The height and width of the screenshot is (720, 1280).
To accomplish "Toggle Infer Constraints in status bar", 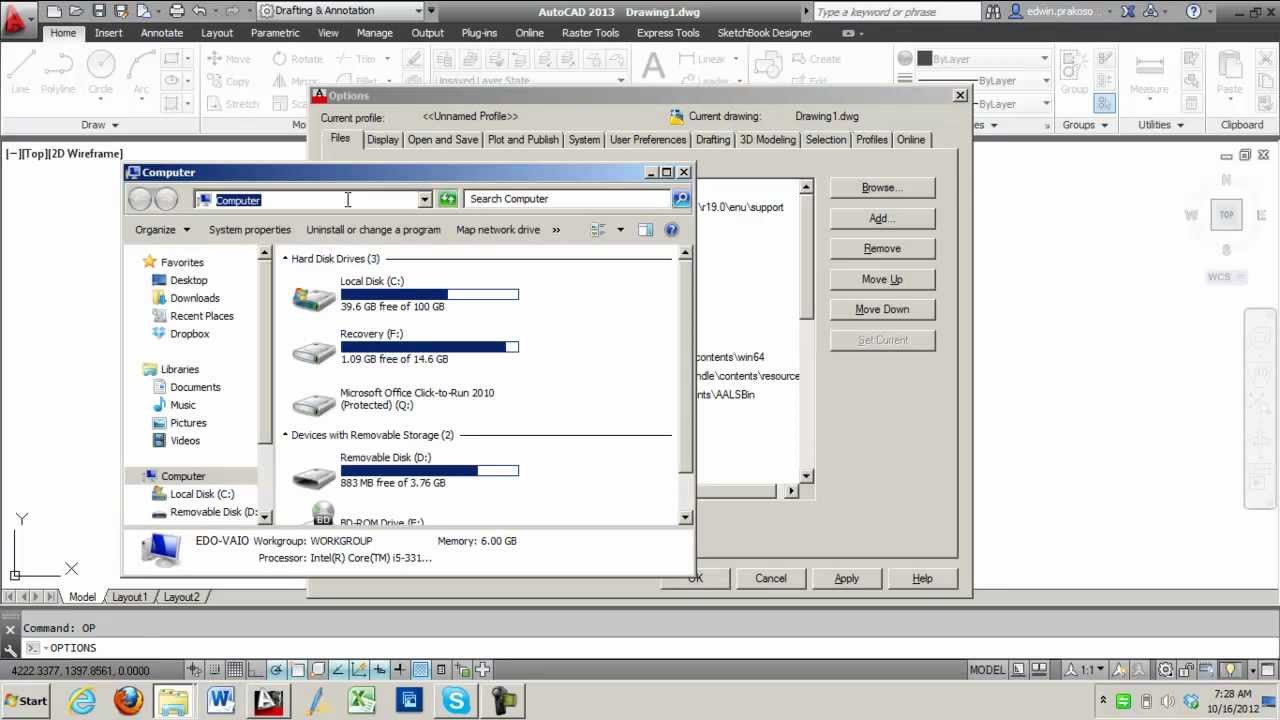I will click(194, 670).
